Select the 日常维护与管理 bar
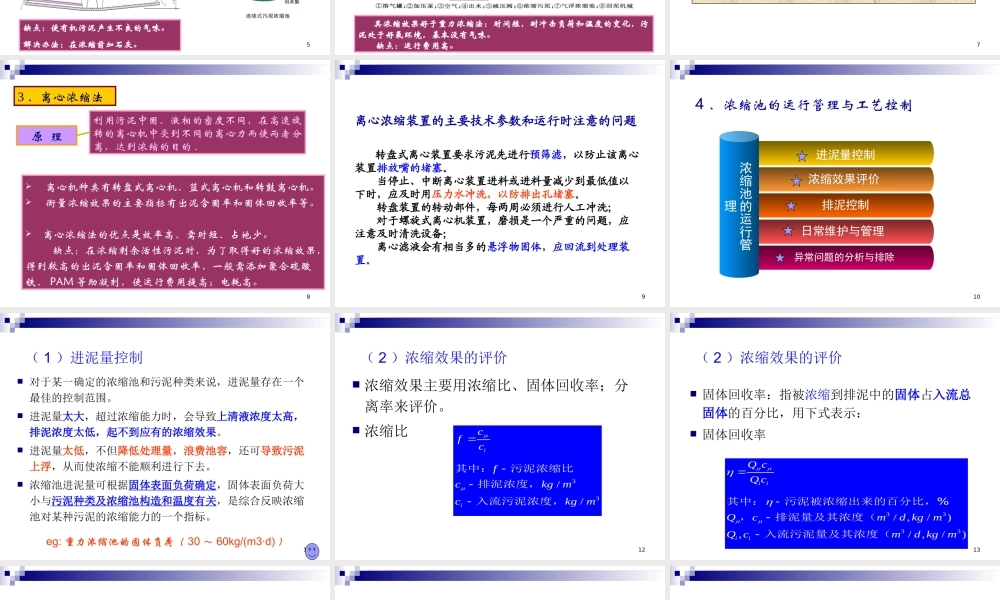1000x600 pixels. [846, 231]
